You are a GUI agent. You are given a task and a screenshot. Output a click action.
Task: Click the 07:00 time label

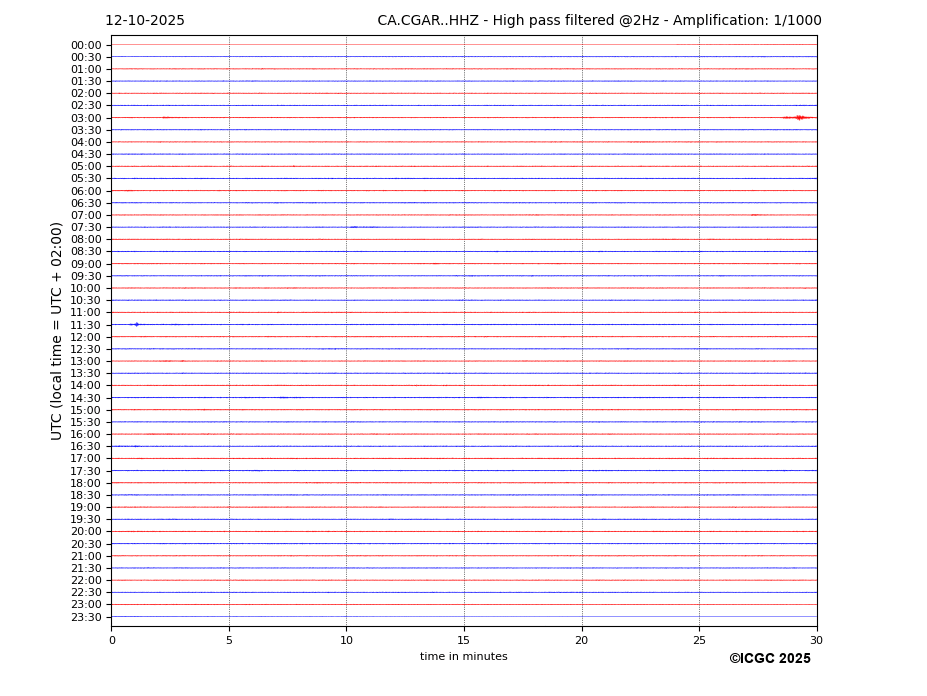click(86, 215)
